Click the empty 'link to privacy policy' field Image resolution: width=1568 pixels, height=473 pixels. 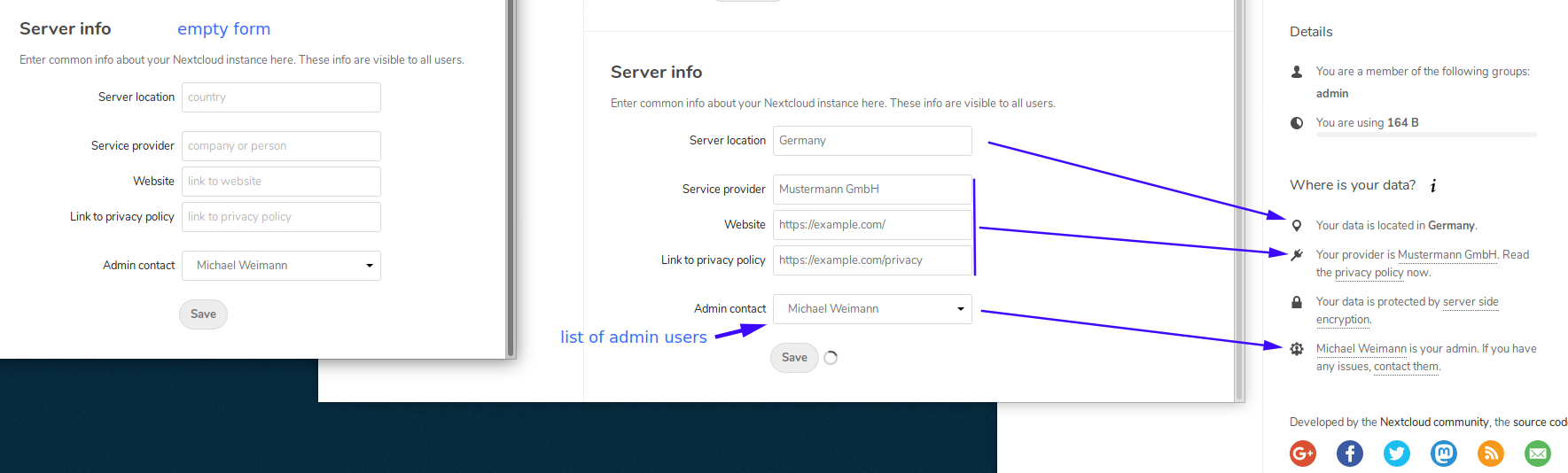point(281,217)
